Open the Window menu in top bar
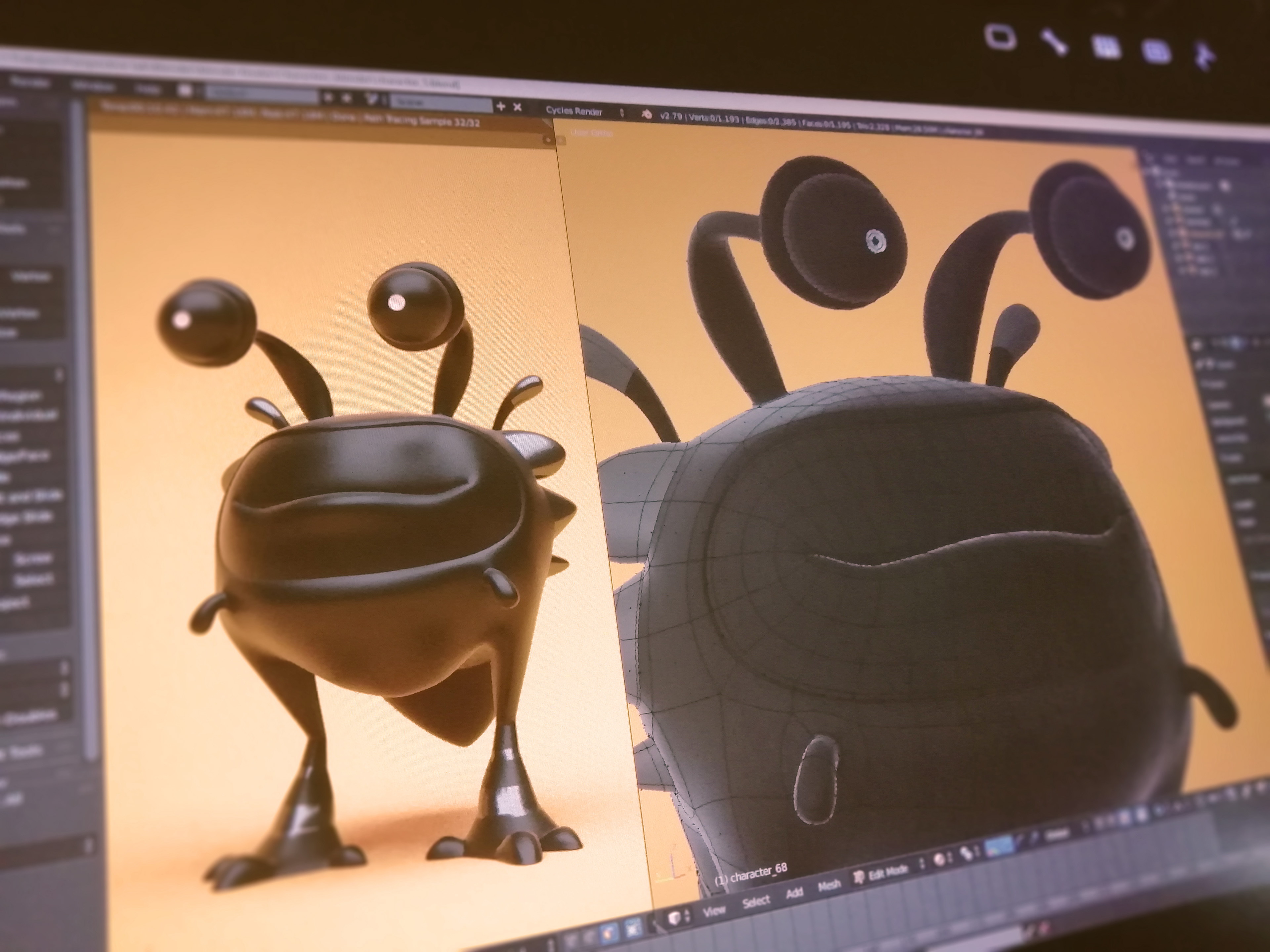The image size is (1270, 952). [x=93, y=86]
